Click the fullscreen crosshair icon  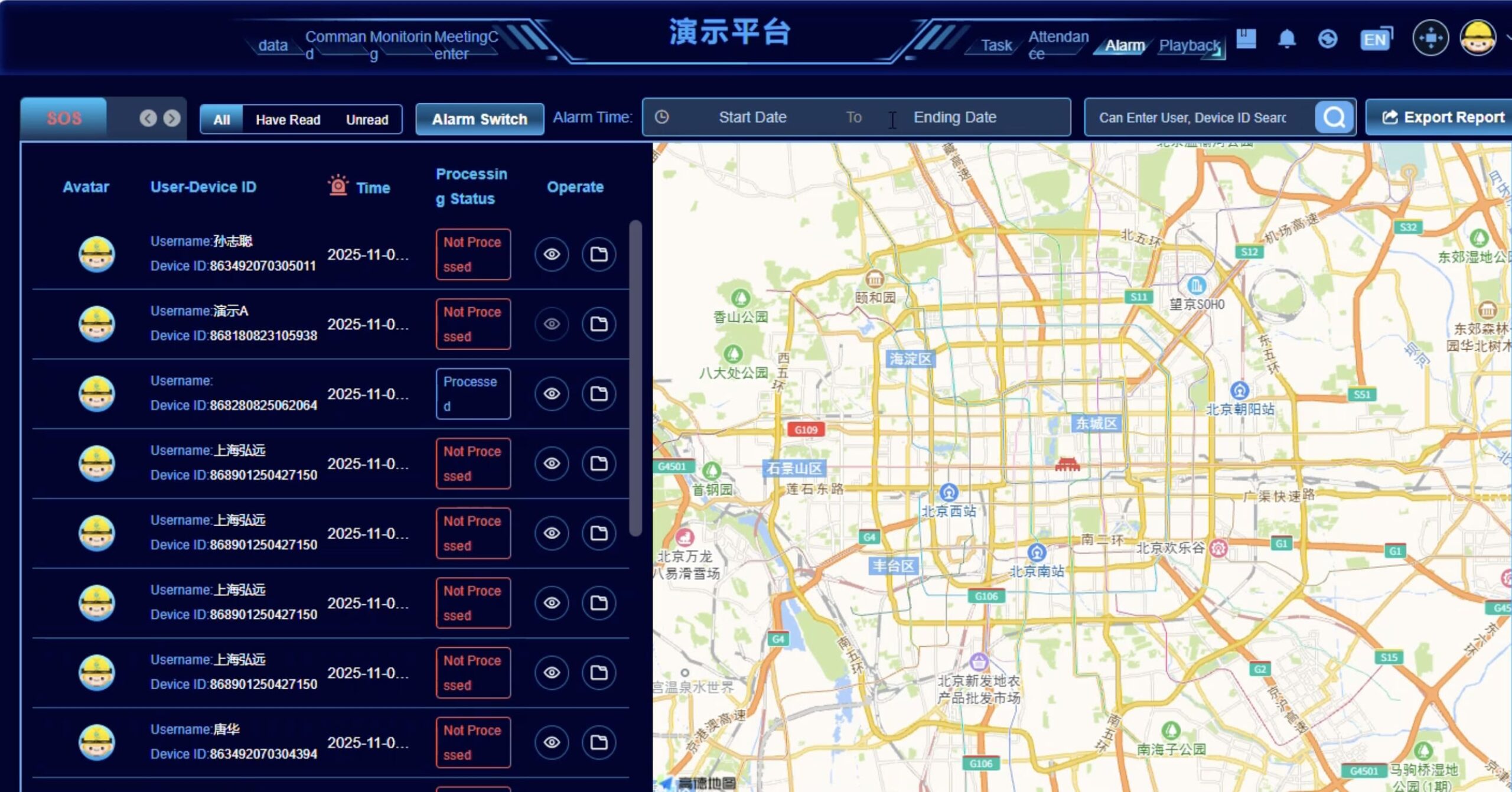coord(1430,38)
